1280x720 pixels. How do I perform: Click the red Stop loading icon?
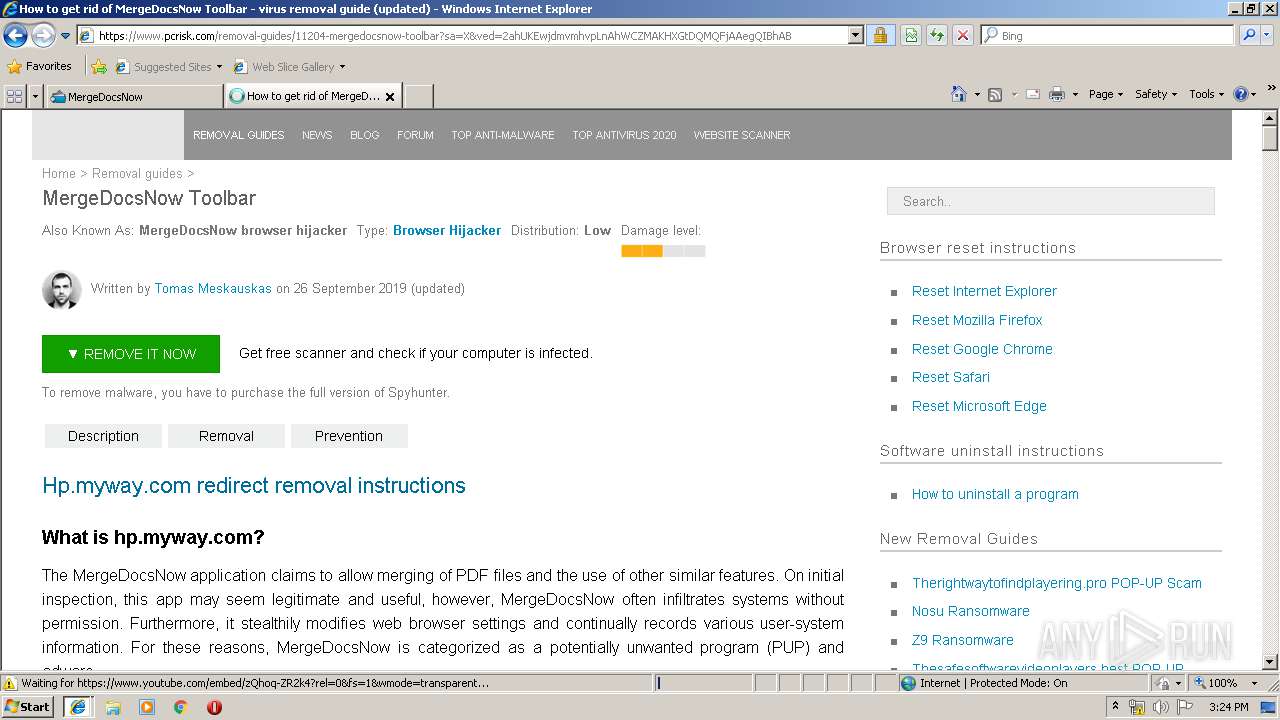963,35
